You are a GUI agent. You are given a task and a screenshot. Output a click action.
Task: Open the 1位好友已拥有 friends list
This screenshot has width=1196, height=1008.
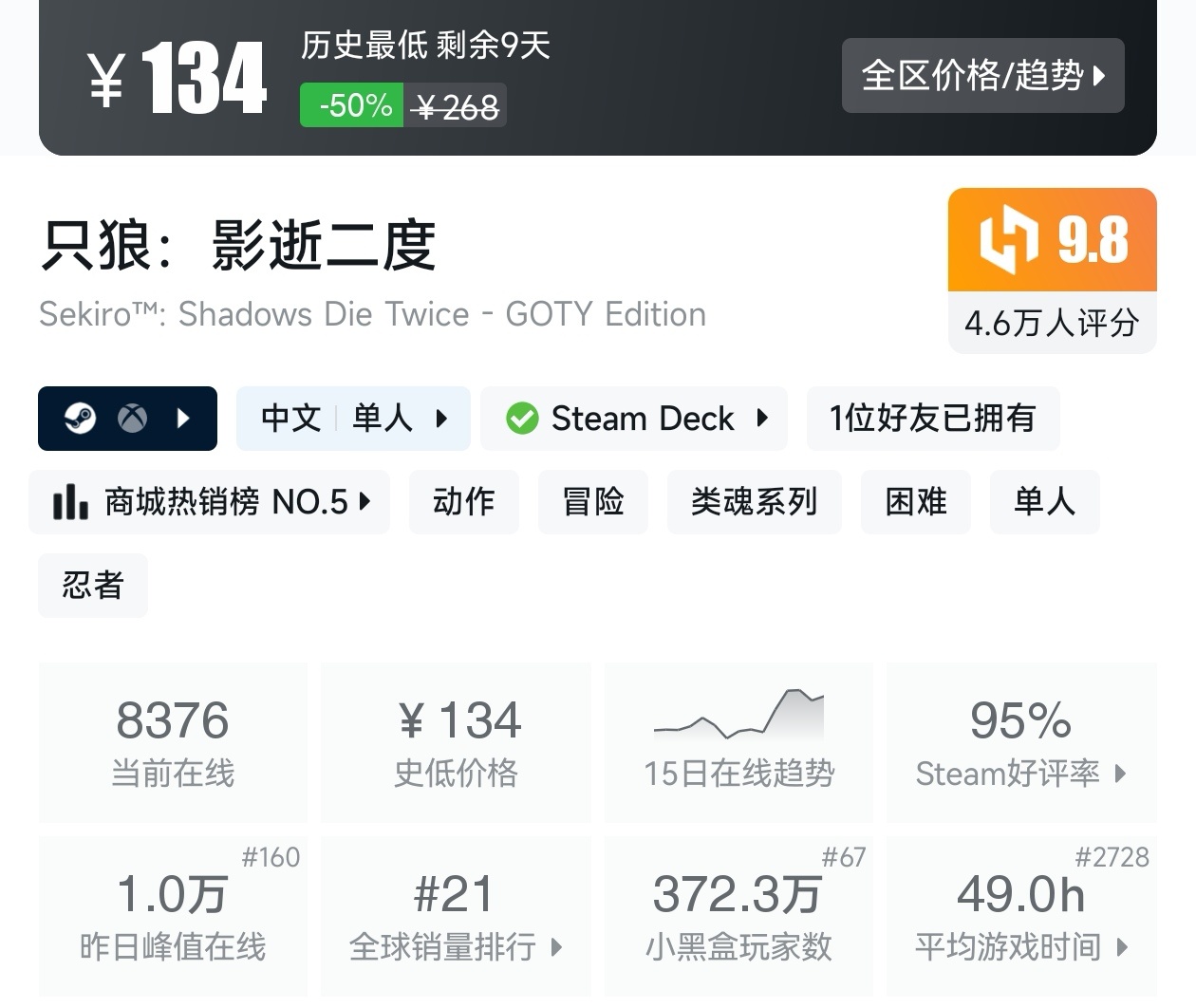(x=933, y=419)
